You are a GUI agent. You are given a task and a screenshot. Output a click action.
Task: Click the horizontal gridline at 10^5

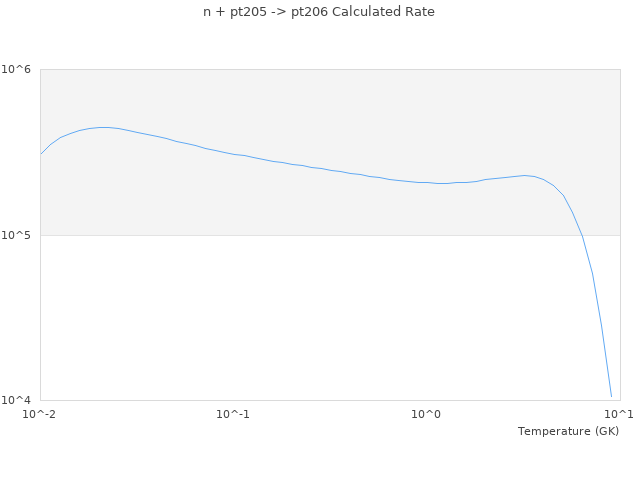[x=300, y=235]
